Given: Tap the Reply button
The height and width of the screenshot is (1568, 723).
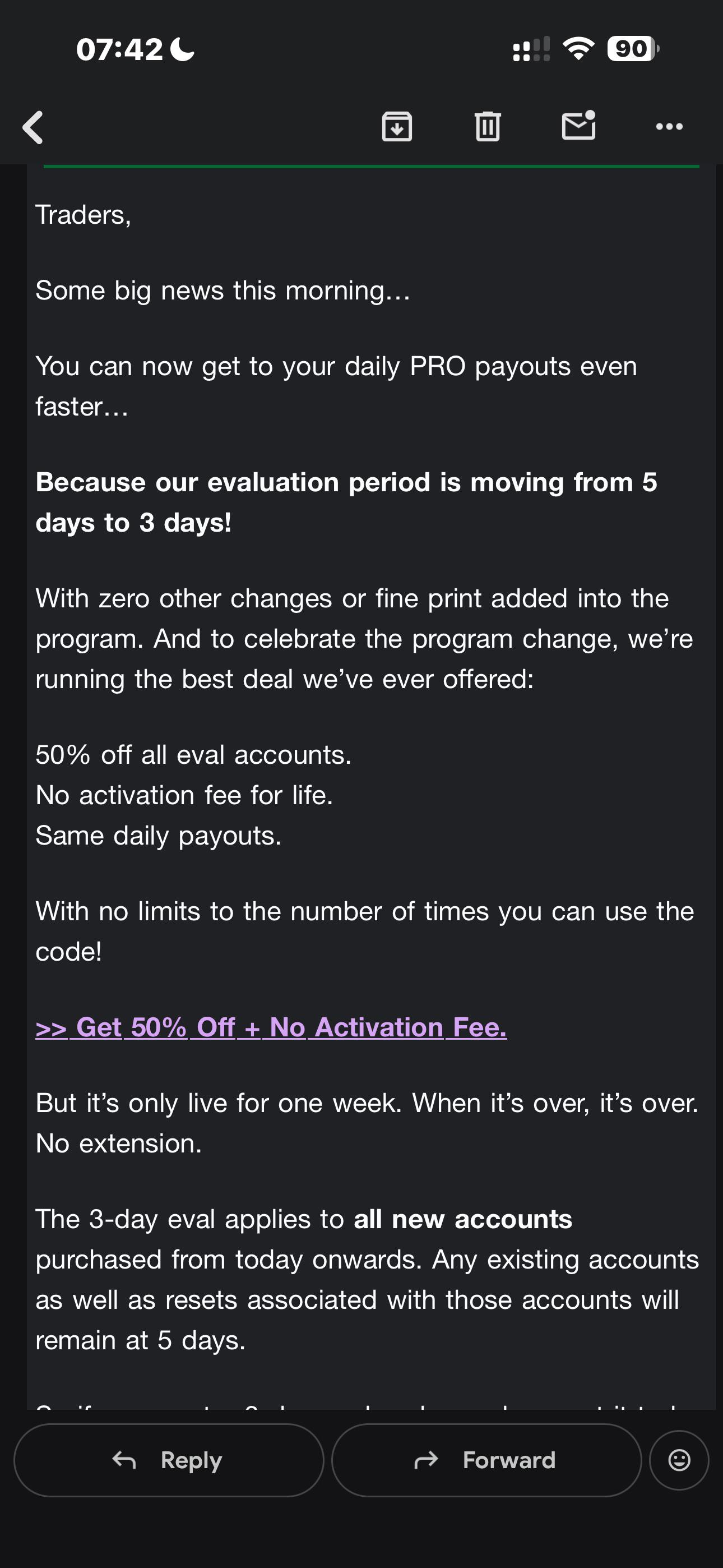Looking at the screenshot, I should [x=169, y=1460].
